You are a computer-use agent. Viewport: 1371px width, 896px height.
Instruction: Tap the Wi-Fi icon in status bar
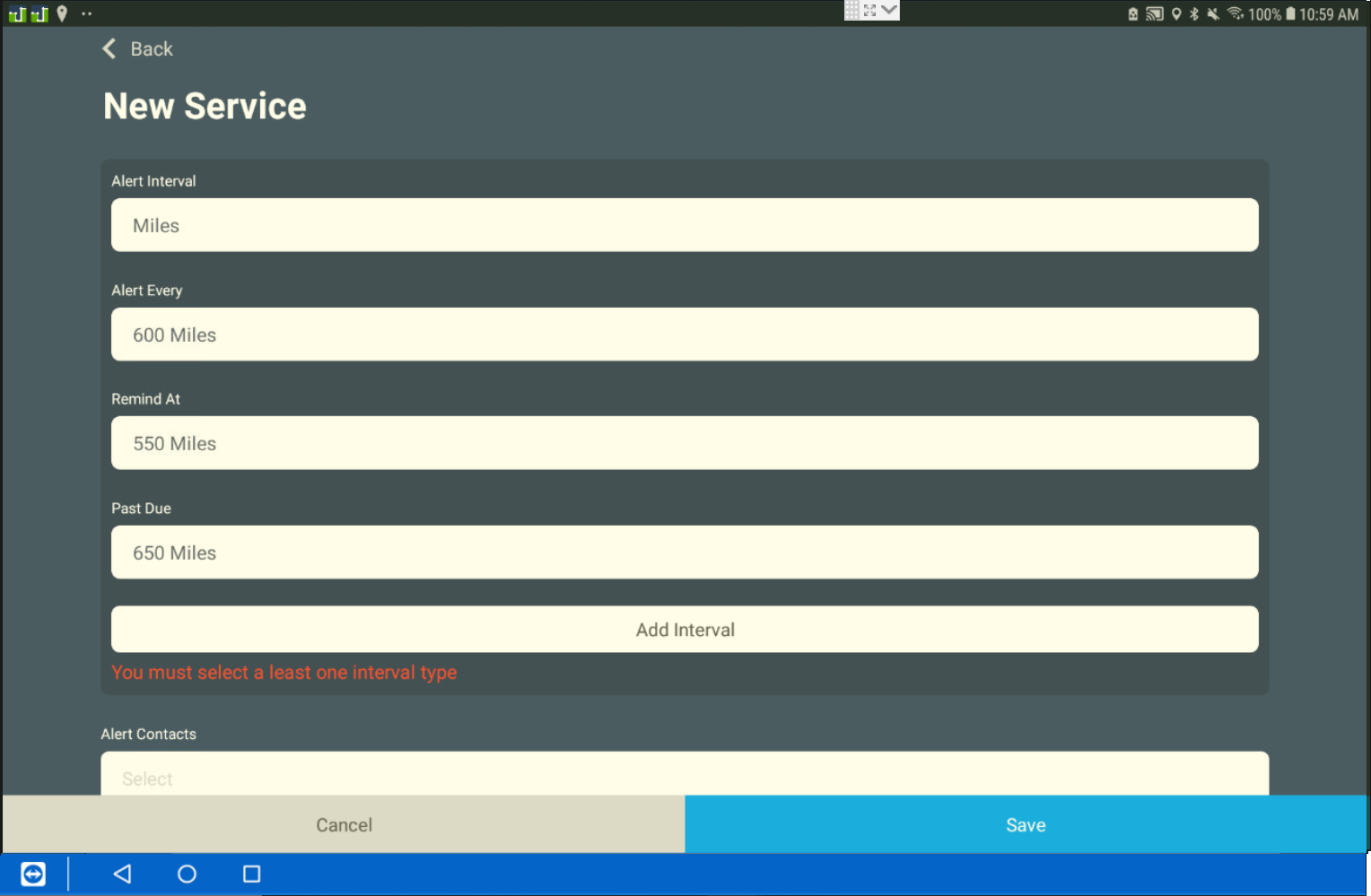[1235, 13]
